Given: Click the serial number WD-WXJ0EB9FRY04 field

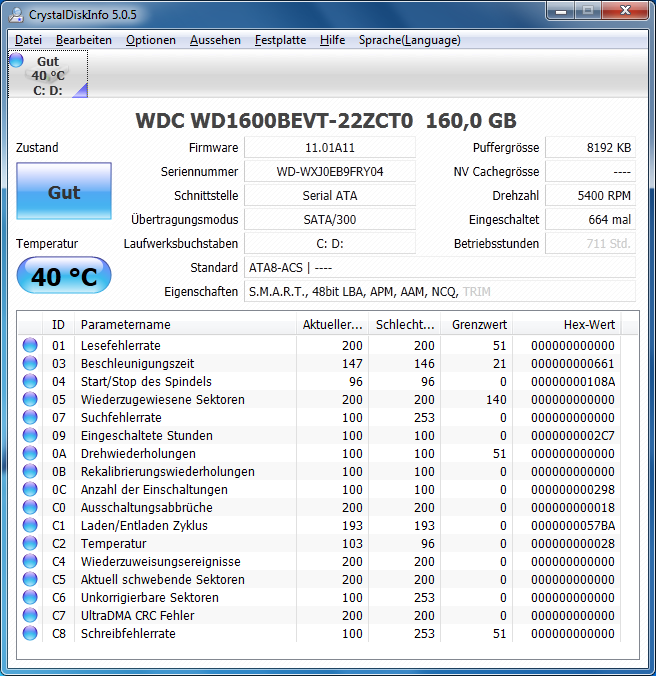Looking at the screenshot, I should coord(330,172).
